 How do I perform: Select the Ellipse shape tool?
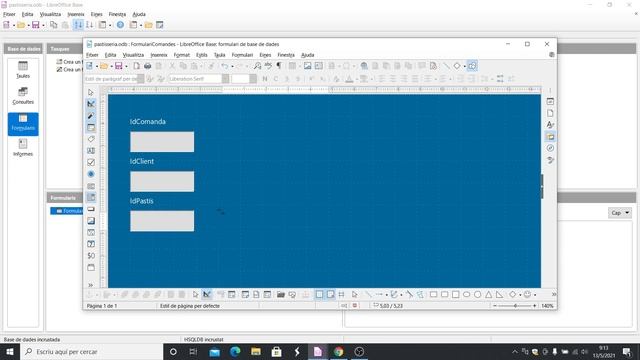coord(467,294)
